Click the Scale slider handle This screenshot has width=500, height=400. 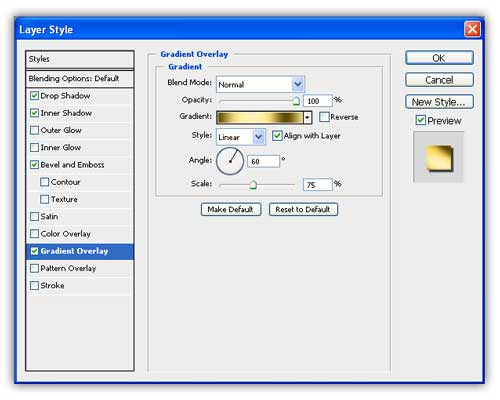coord(253,185)
